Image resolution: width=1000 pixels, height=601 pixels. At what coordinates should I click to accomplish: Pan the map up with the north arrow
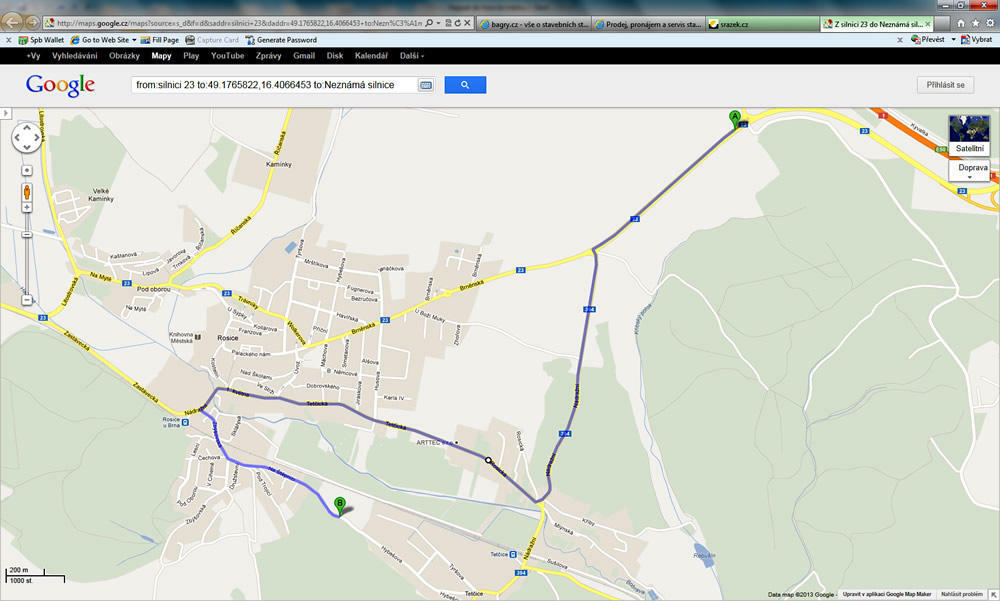click(x=27, y=128)
